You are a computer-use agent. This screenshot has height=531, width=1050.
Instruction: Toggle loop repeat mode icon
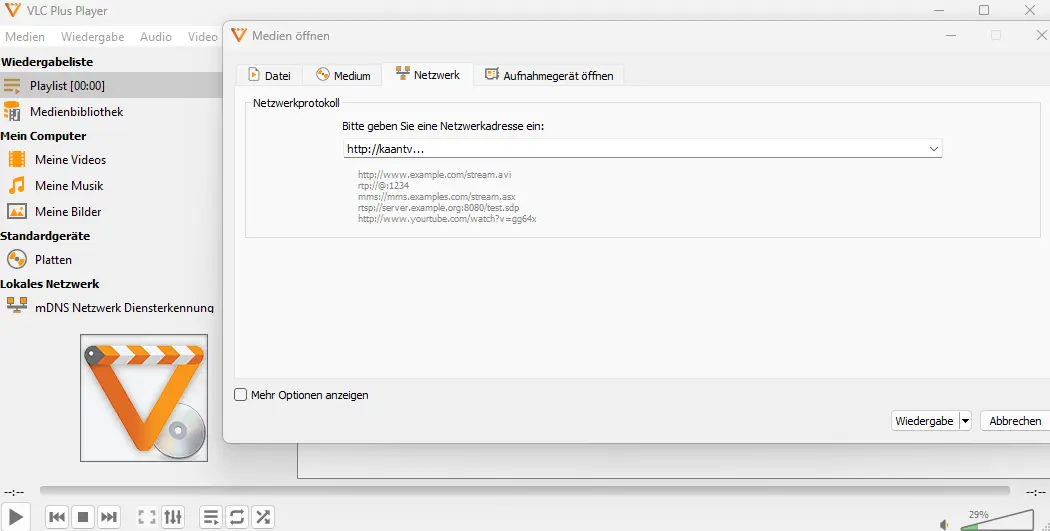pos(237,517)
